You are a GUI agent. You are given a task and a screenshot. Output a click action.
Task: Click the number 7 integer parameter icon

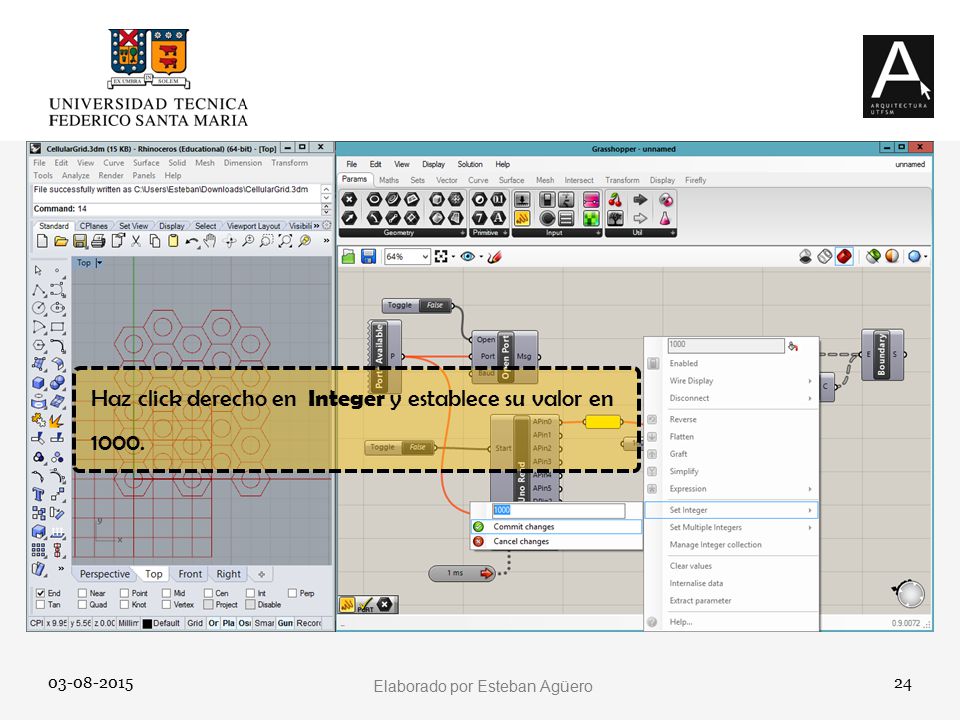tap(480, 218)
